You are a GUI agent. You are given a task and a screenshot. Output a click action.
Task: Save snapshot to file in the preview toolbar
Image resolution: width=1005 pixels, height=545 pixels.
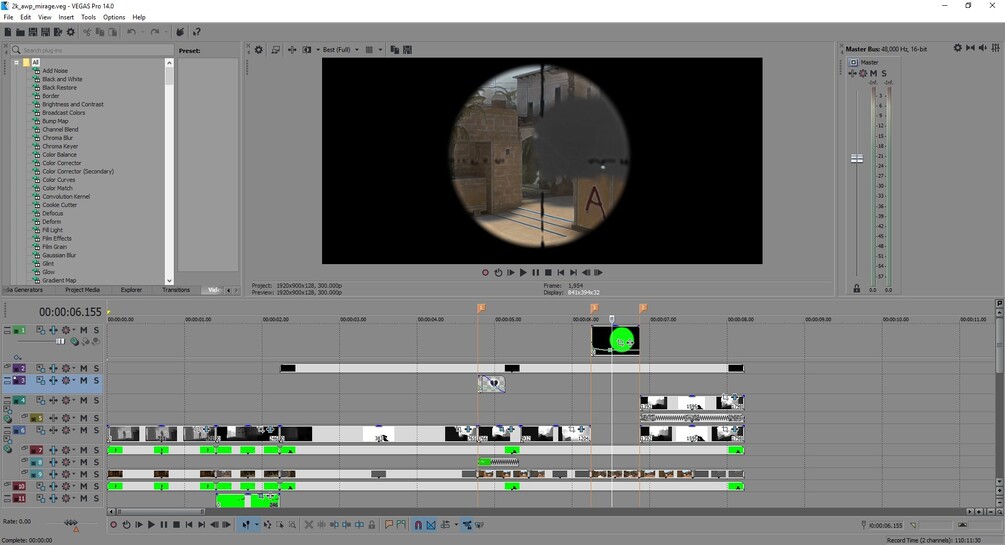pos(407,49)
